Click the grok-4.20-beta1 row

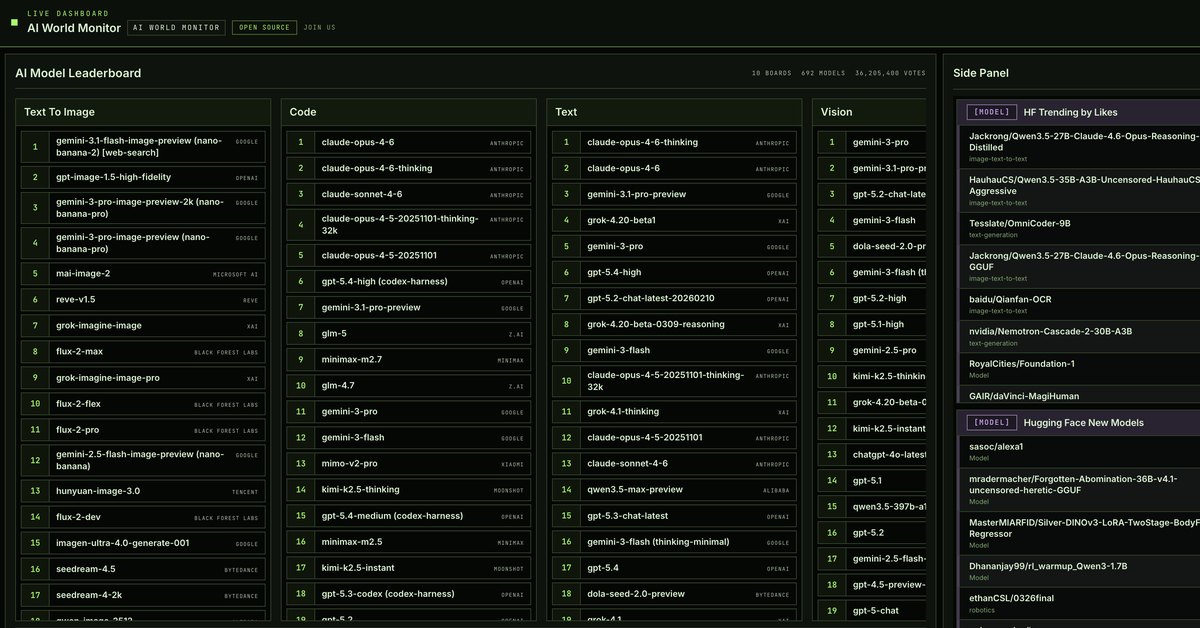click(x=675, y=220)
